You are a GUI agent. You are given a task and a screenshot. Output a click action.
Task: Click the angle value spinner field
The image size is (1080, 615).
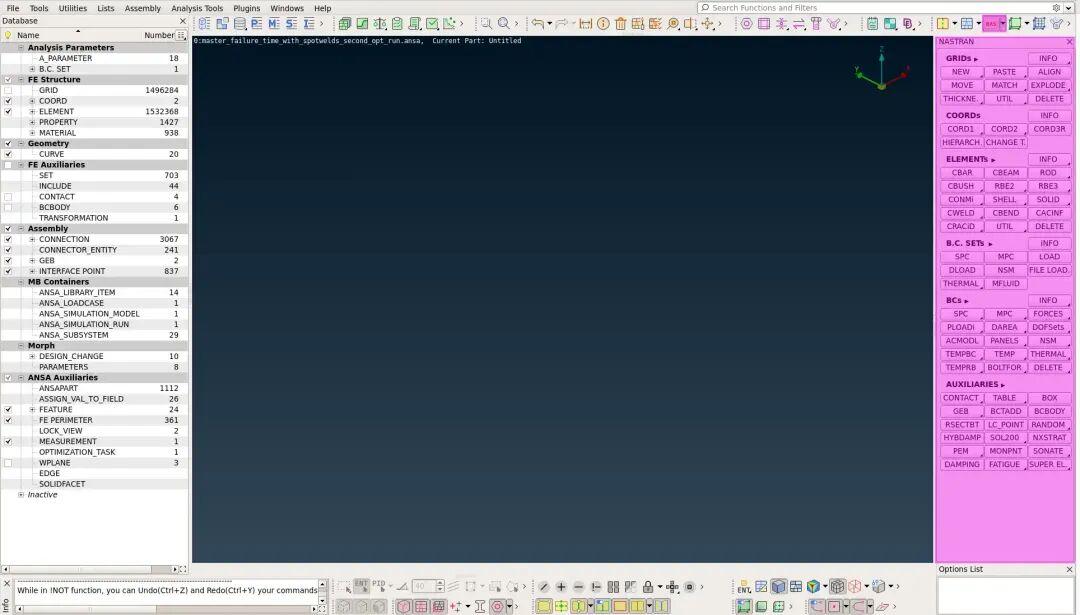[424, 587]
